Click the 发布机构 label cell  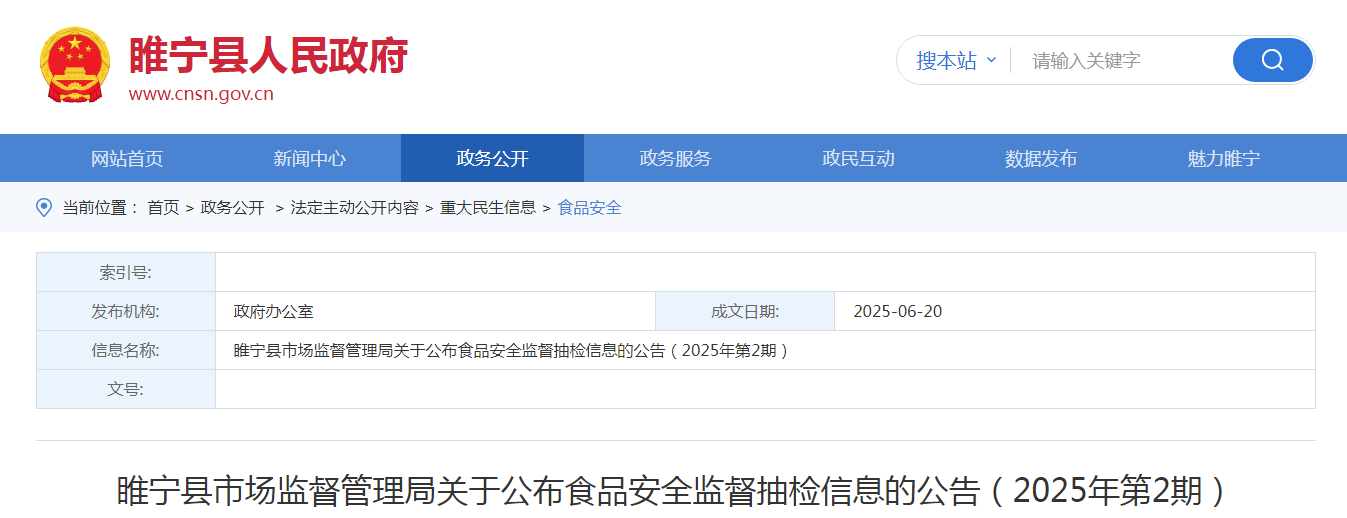coord(126,312)
